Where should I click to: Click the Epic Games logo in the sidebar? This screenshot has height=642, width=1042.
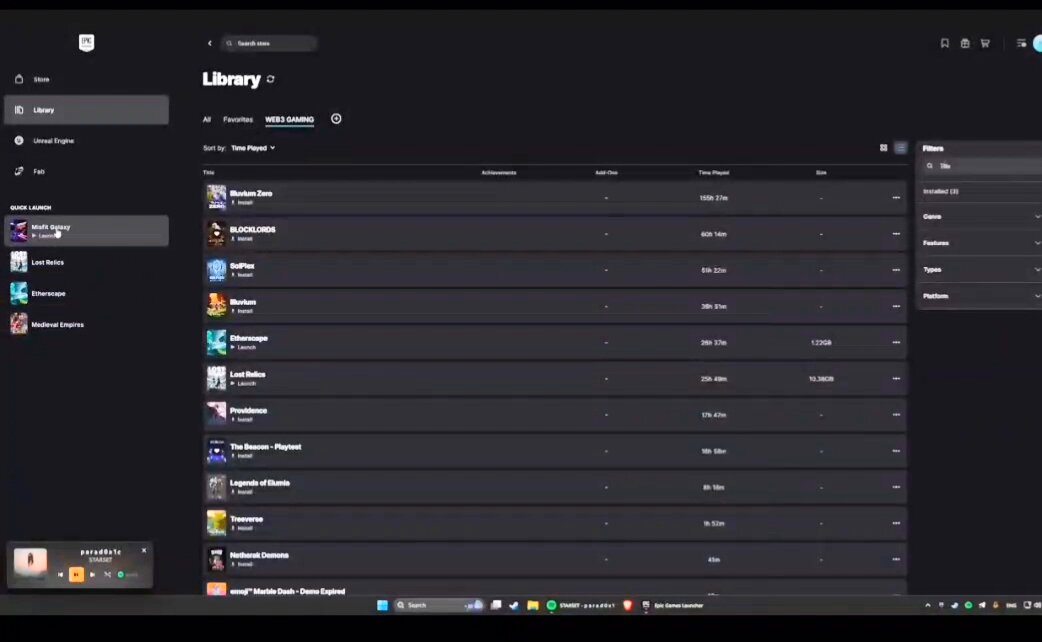[86, 43]
